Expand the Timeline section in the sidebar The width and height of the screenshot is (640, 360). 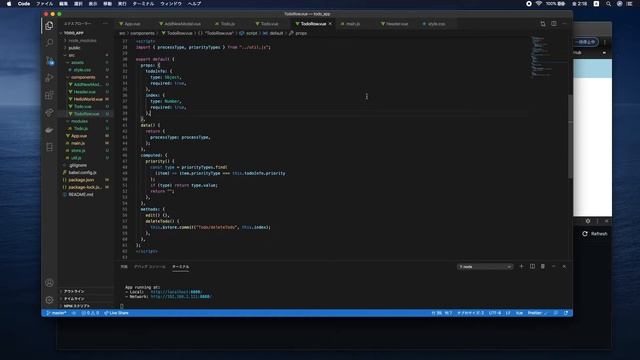74,298
